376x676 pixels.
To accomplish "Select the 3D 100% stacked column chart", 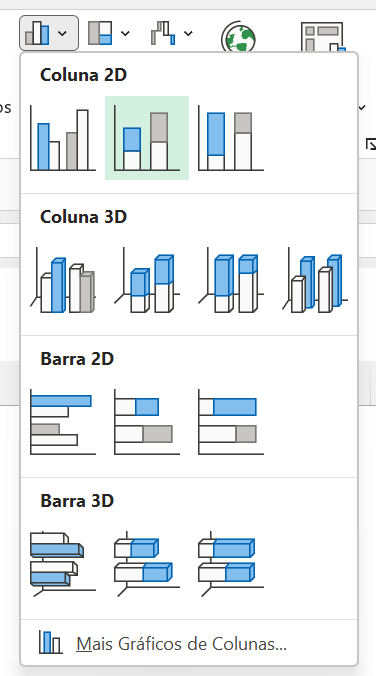I will click(x=231, y=280).
